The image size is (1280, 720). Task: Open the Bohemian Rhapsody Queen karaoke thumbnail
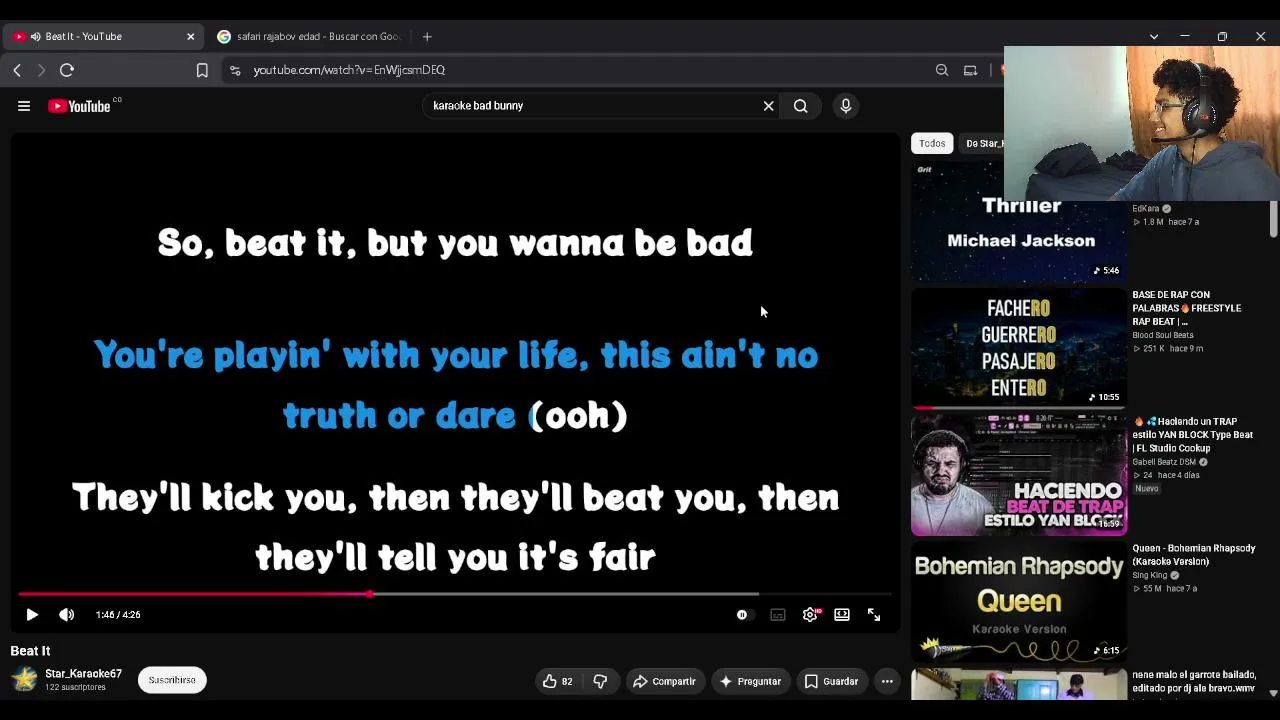tap(1019, 602)
